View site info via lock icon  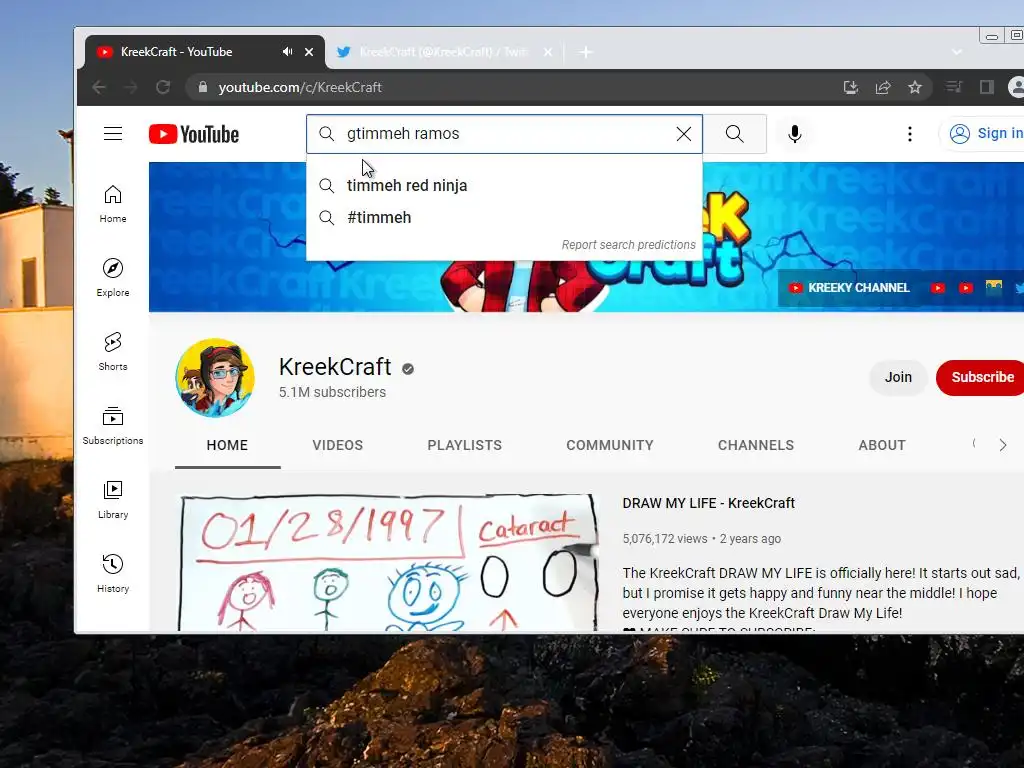[x=202, y=87]
